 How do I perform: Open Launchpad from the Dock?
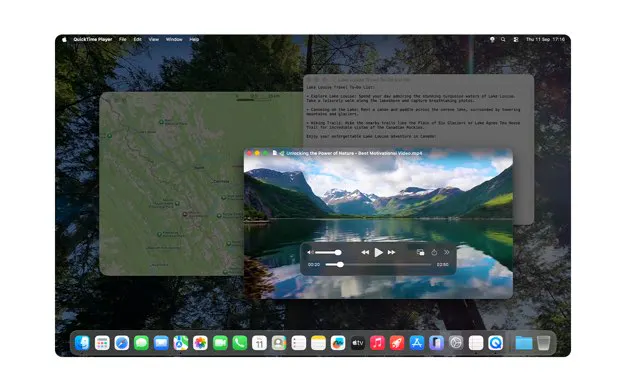click(x=102, y=343)
